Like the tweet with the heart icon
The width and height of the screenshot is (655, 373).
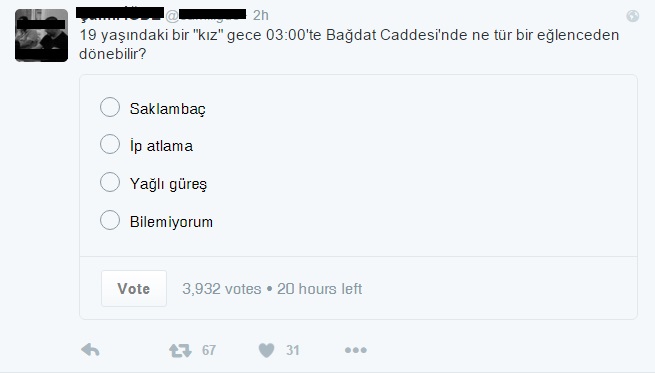[x=267, y=350]
